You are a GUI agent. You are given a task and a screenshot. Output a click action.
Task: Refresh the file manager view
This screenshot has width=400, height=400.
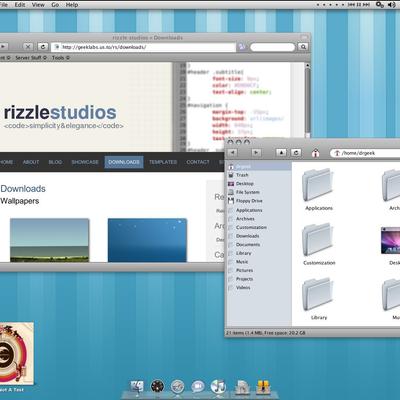click(x=295, y=153)
